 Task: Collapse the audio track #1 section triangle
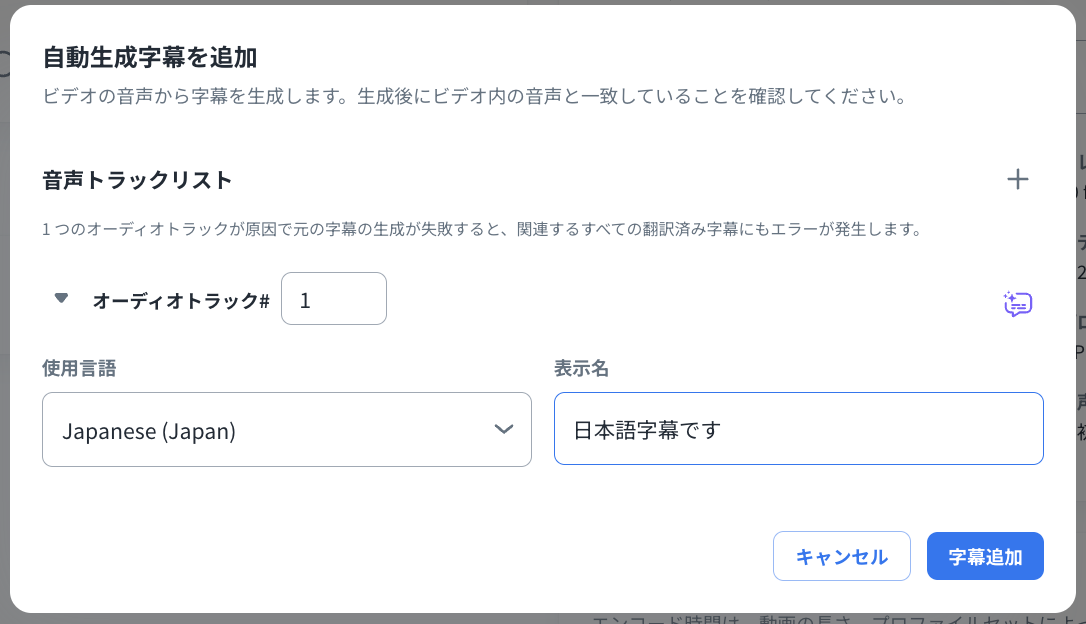61,298
